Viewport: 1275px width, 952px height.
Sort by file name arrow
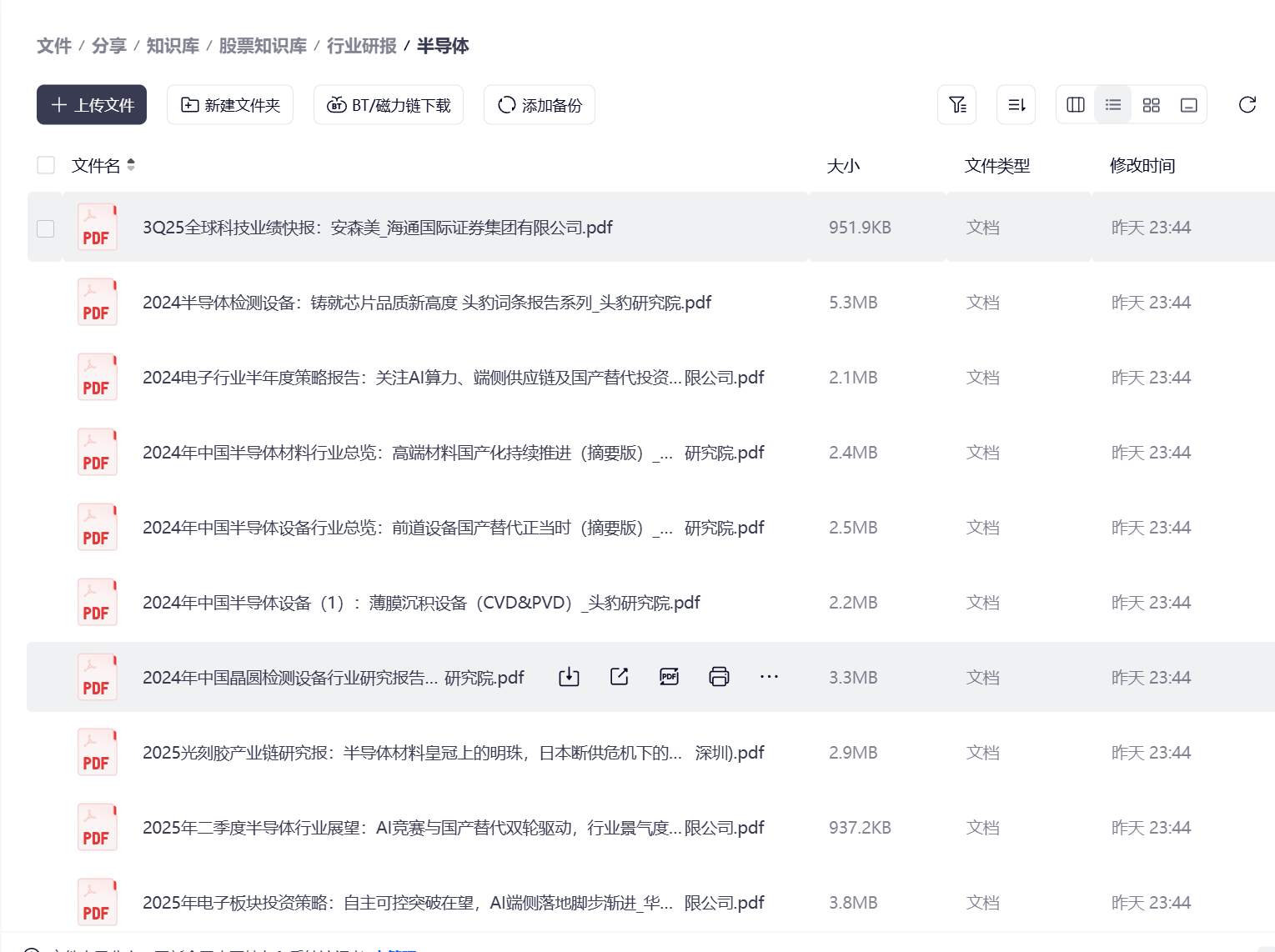coord(131,165)
